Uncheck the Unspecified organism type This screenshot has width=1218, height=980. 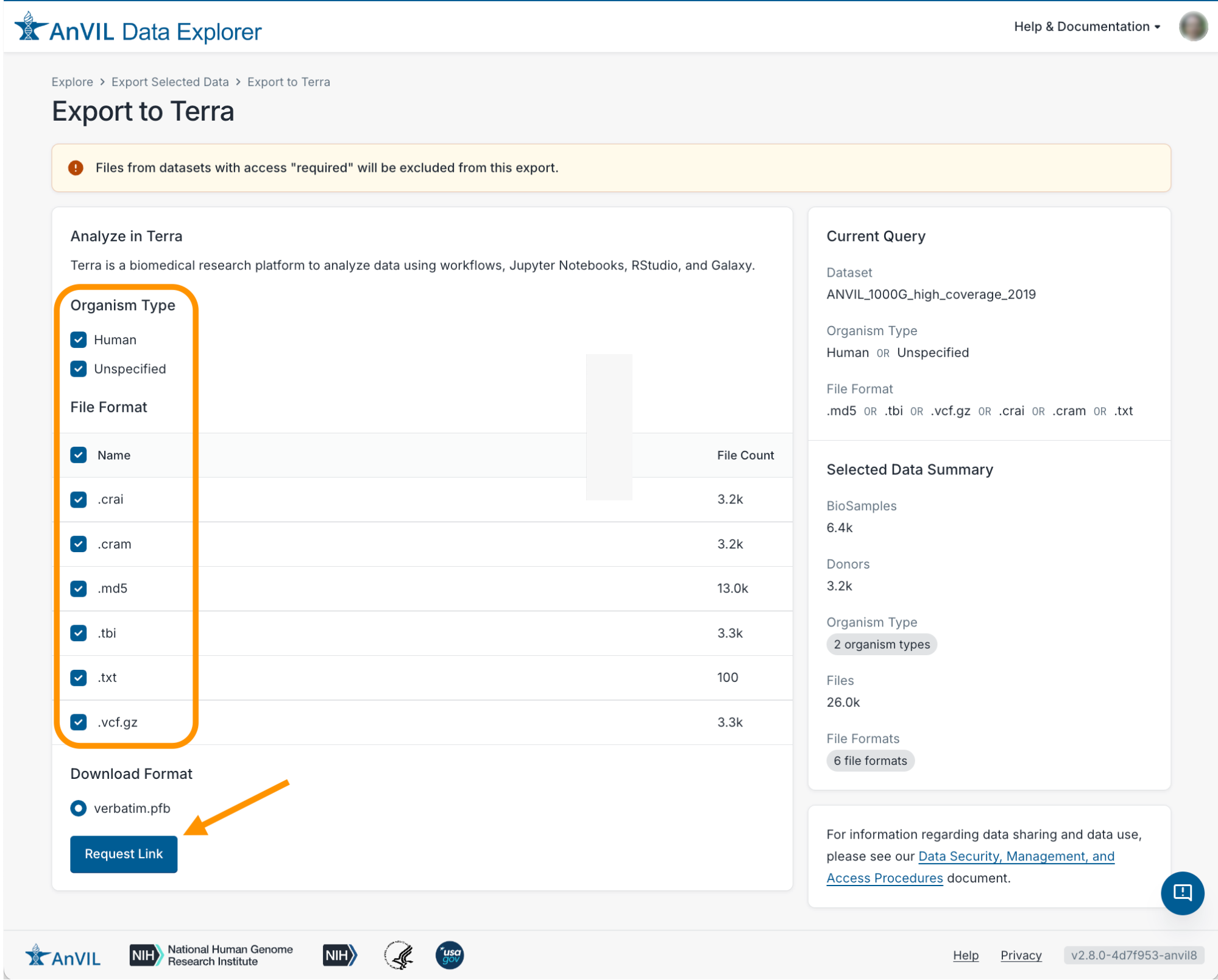(79, 369)
